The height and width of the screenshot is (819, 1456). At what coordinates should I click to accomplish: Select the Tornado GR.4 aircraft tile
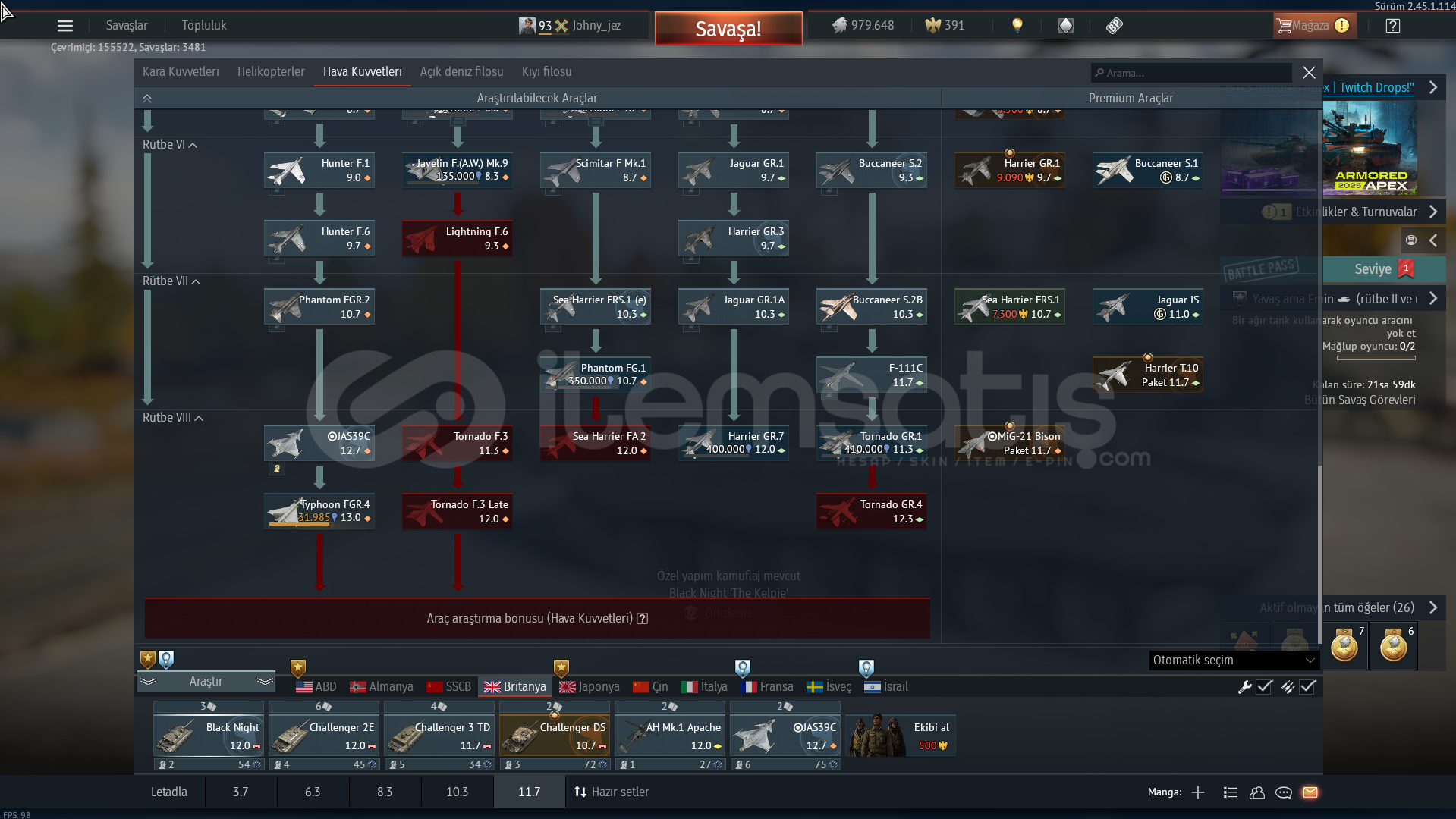coord(872,511)
